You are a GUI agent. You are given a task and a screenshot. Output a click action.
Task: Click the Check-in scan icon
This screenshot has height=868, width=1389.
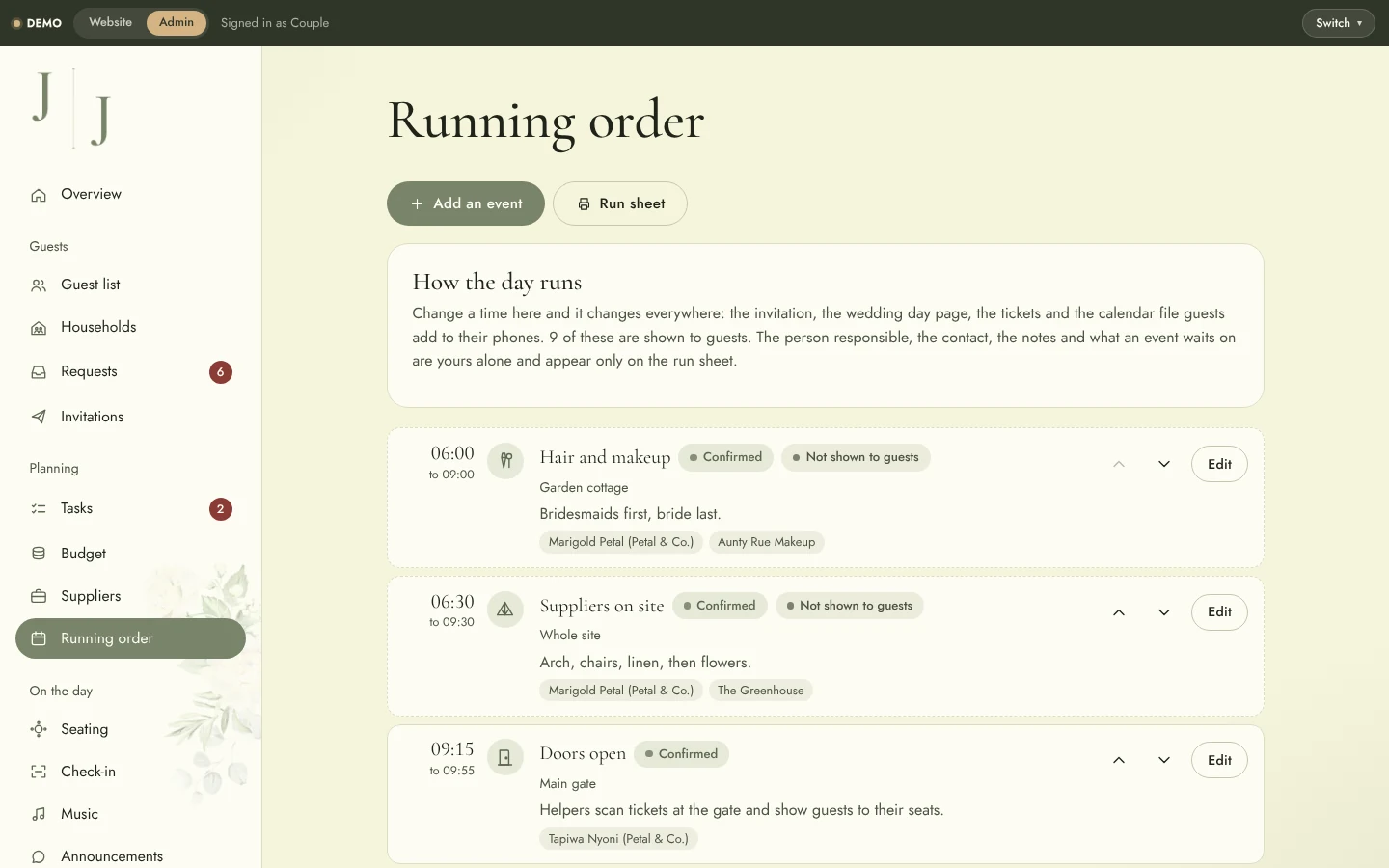(x=39, y=772)
